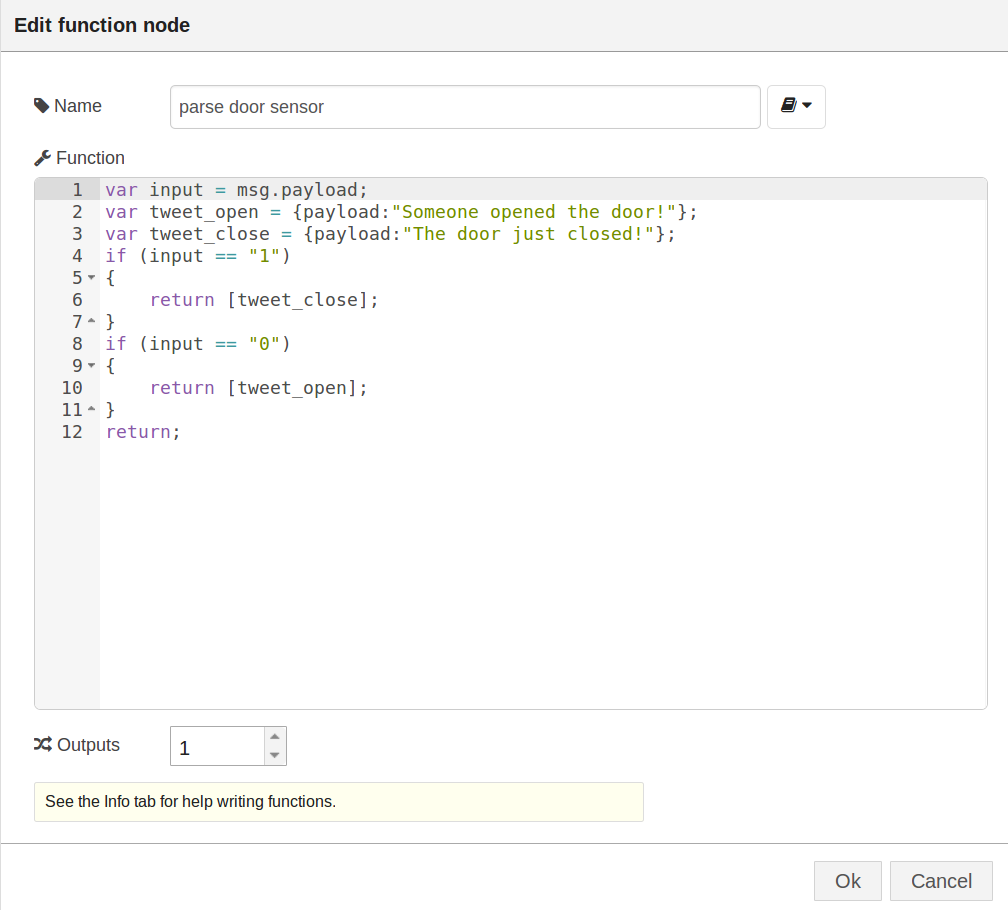Click the tag icon beside the Name label
Screen dimensions: 1008x910
41,105
